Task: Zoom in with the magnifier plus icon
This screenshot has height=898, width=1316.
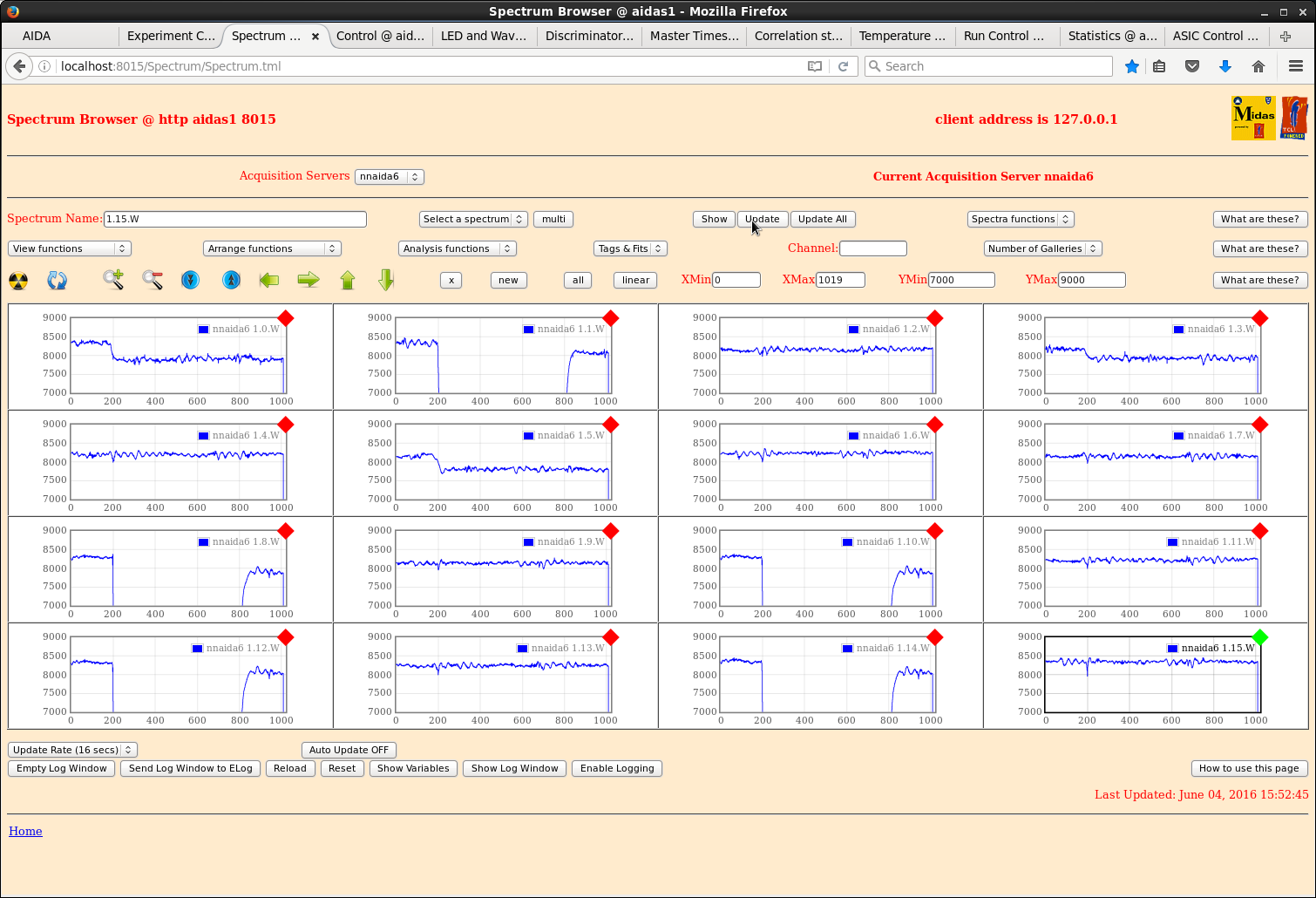Action: (113, 280)
